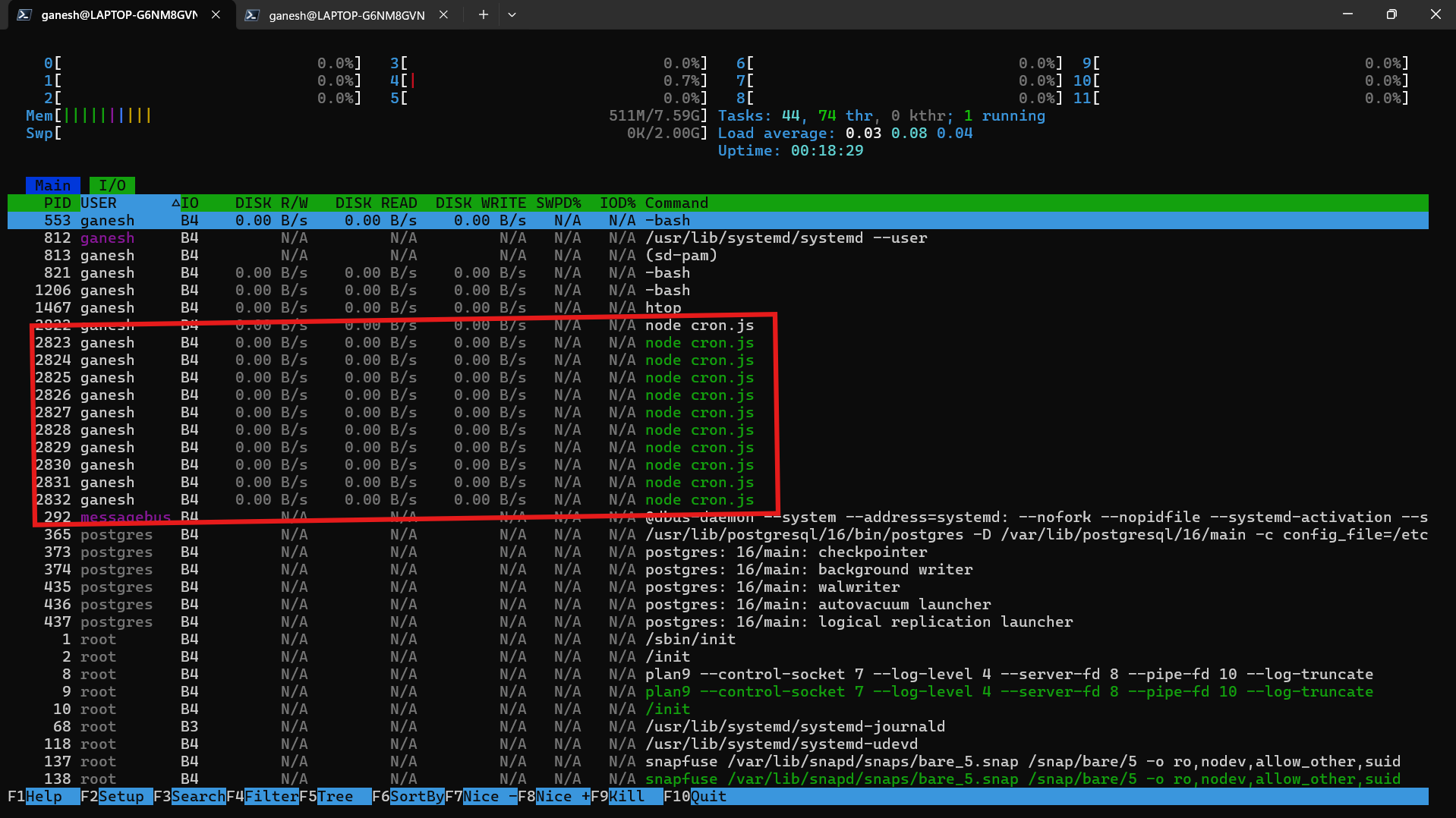Select postgres background writer row
This screenshot has height=818, width=1456.
[718, 569]
